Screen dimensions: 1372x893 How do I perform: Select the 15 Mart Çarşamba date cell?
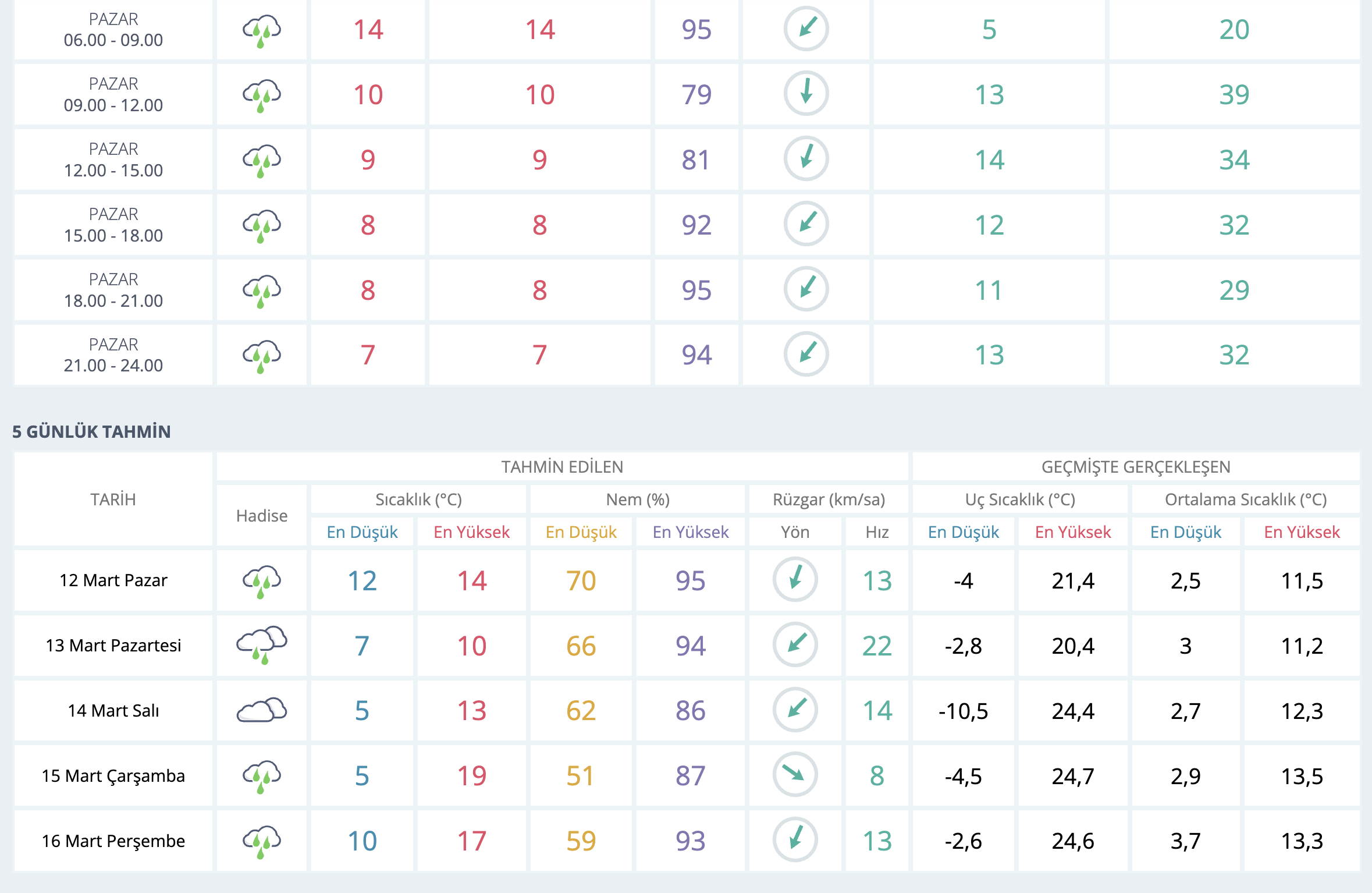point(113,775)
